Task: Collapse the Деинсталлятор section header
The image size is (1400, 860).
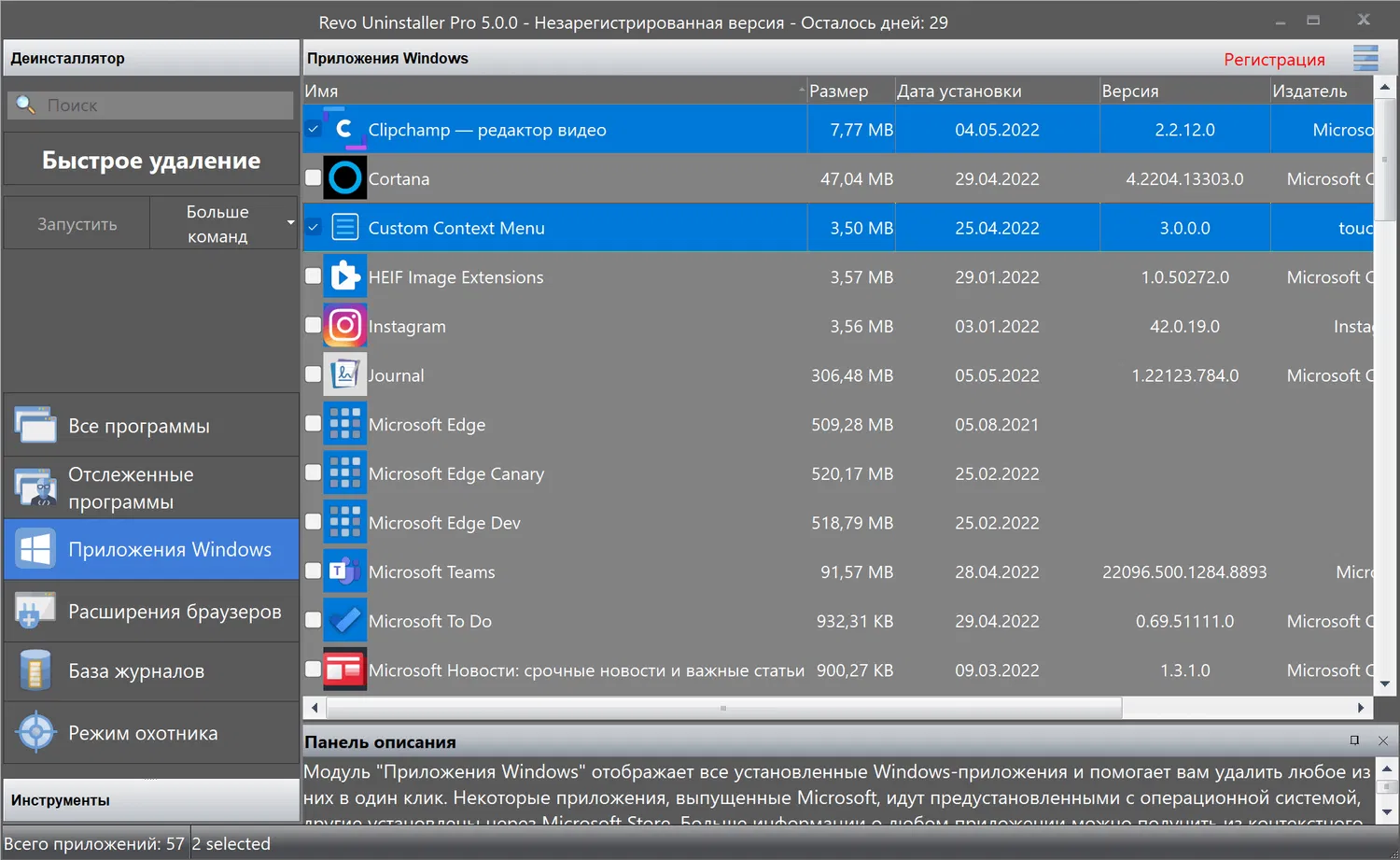Action: pyautogui.click(x=150, y=58)
